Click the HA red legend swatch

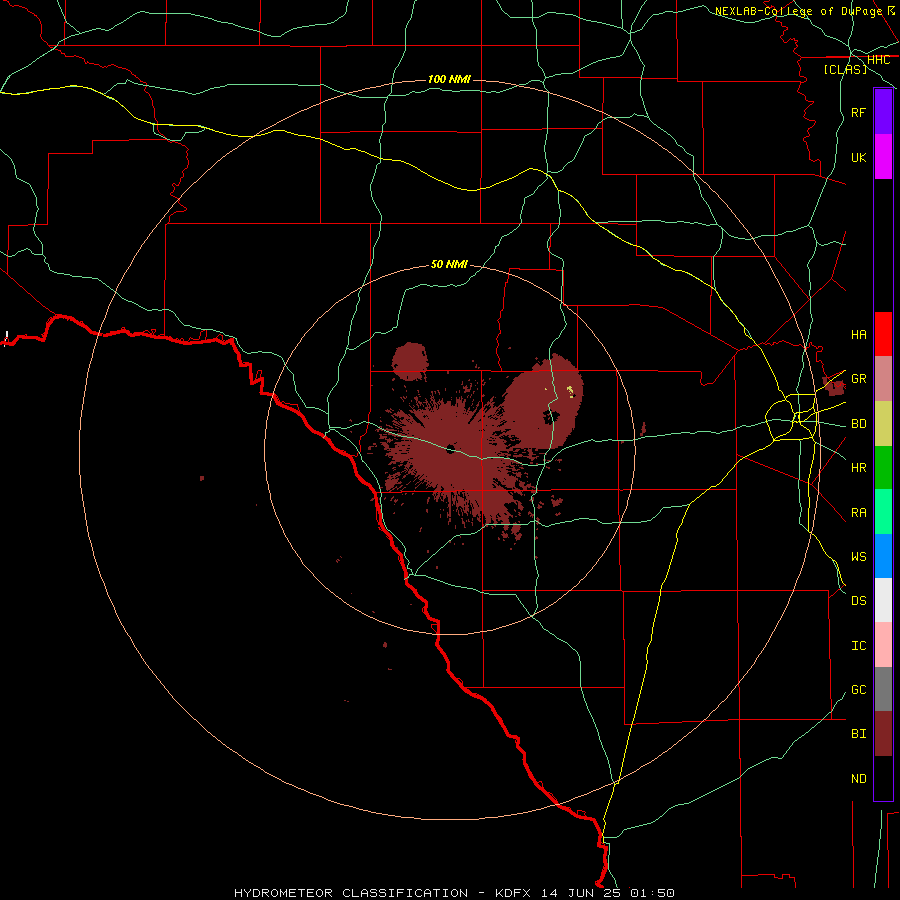point(883,334)
